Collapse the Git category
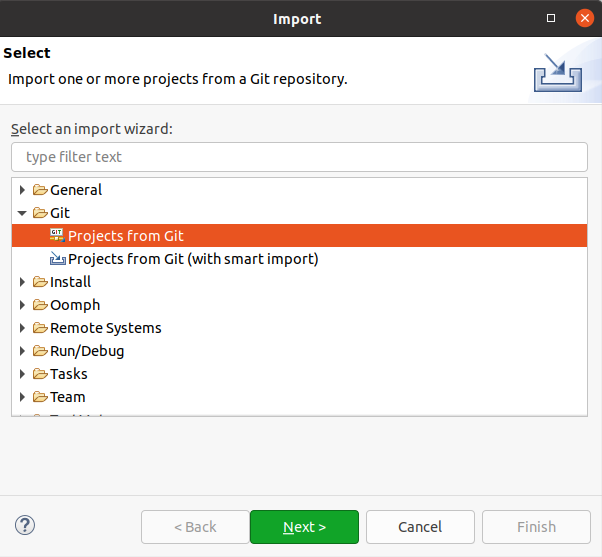Screen dimensions: 602x557 tap(23, 213)
